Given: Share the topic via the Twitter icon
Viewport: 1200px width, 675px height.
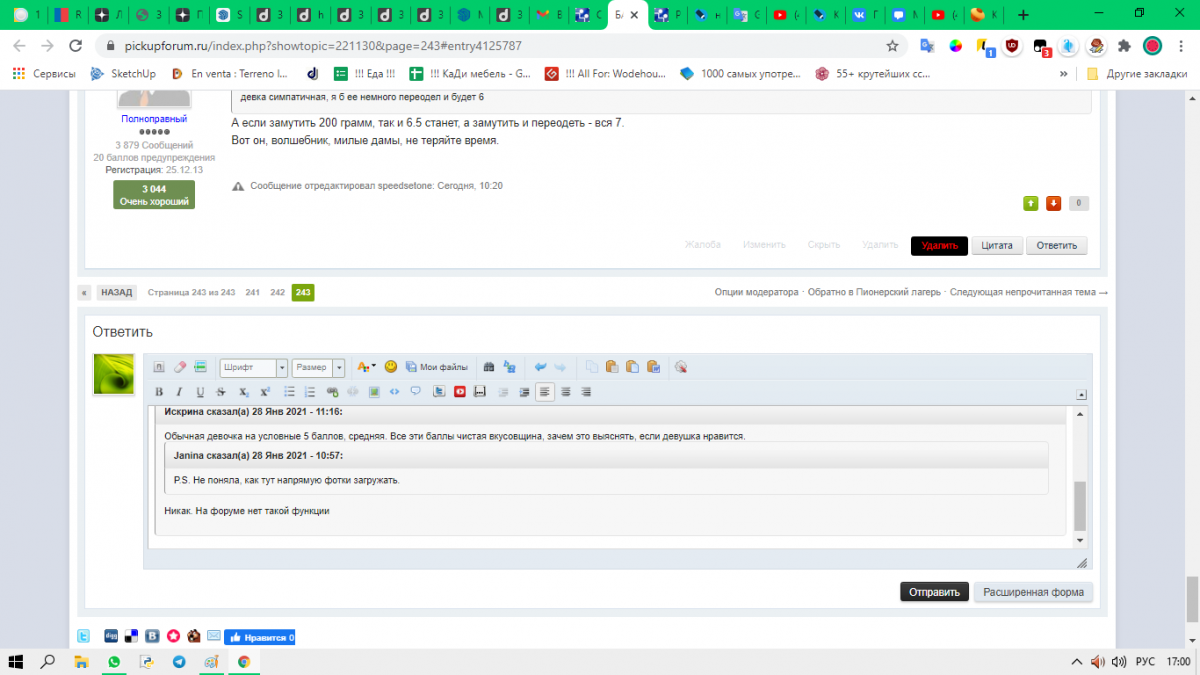Looking at the screenshot, I should [85, 636].
